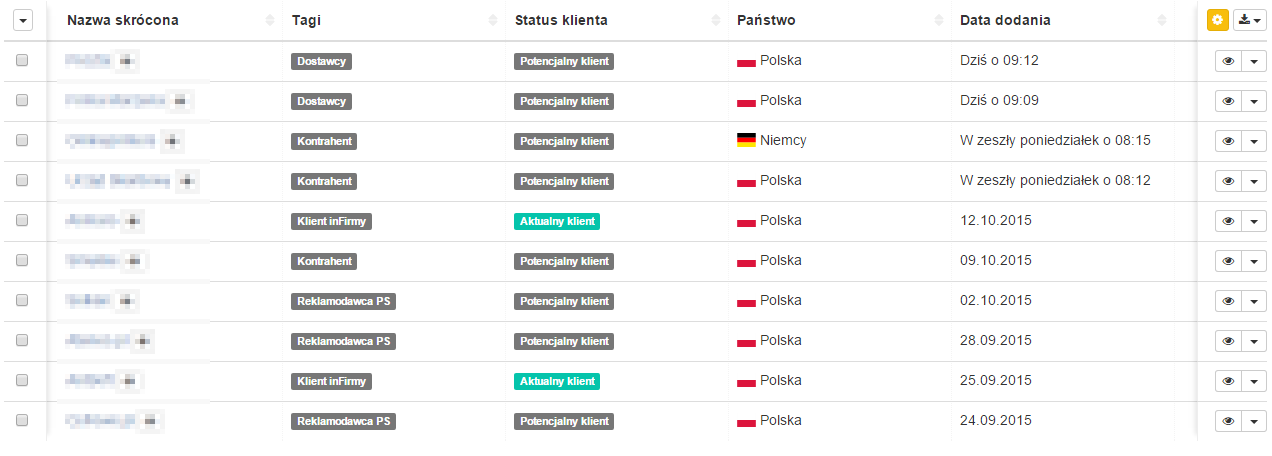This screenshot has width=1272, height=456.
Task: Select checkbox of row dated 09.10.2015
Action: click(22, 260)
